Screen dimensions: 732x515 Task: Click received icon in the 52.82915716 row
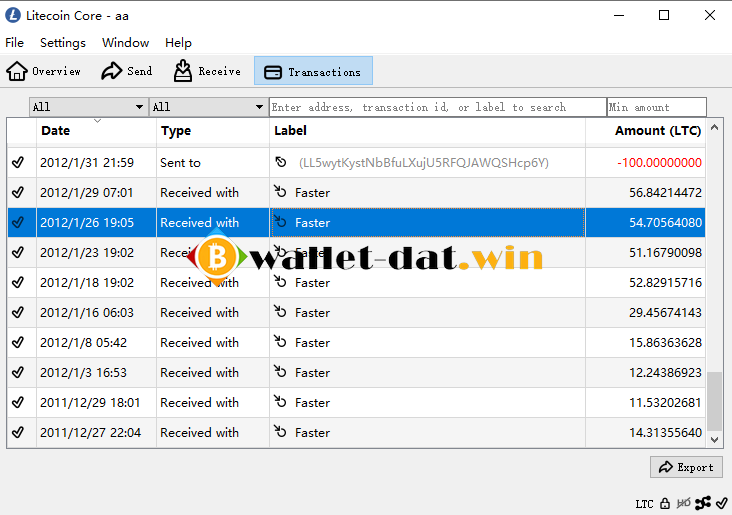(x=280, y=282)
